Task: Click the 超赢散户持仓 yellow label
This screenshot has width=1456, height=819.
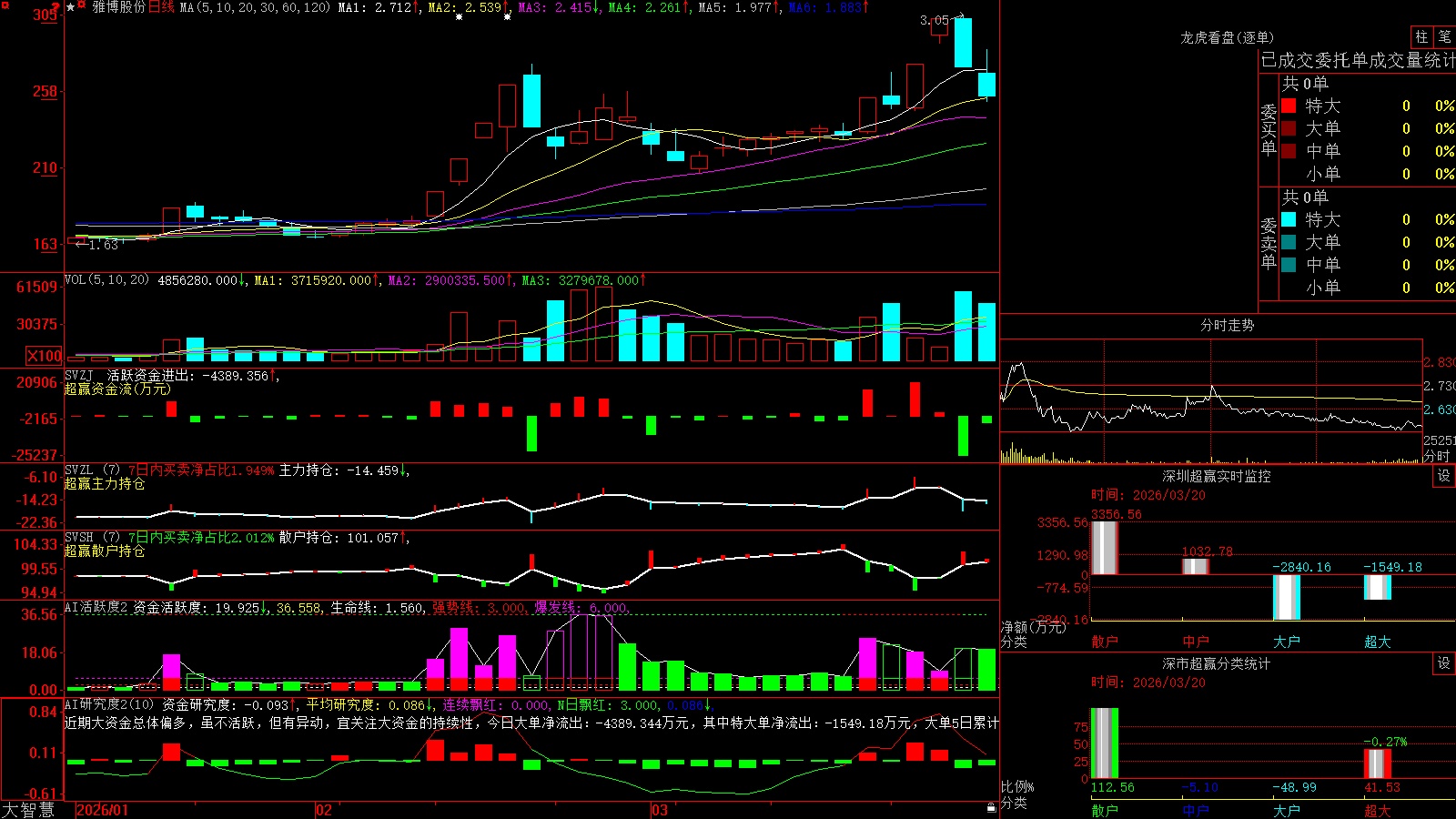Action: click(105, 551)
